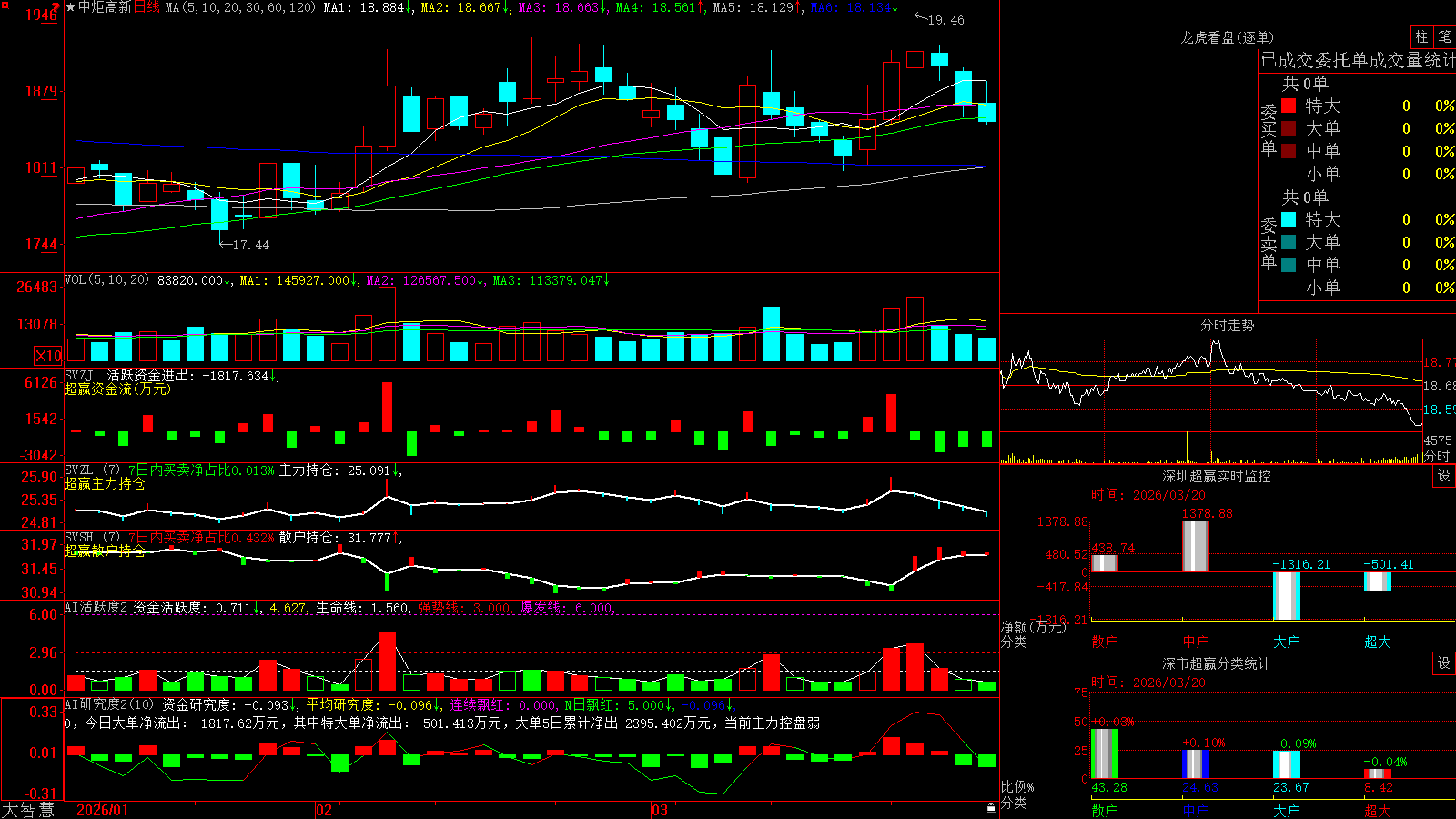Click the 分时走势 panel title
The image size is (1456, 819).
tap(1227, 325)
